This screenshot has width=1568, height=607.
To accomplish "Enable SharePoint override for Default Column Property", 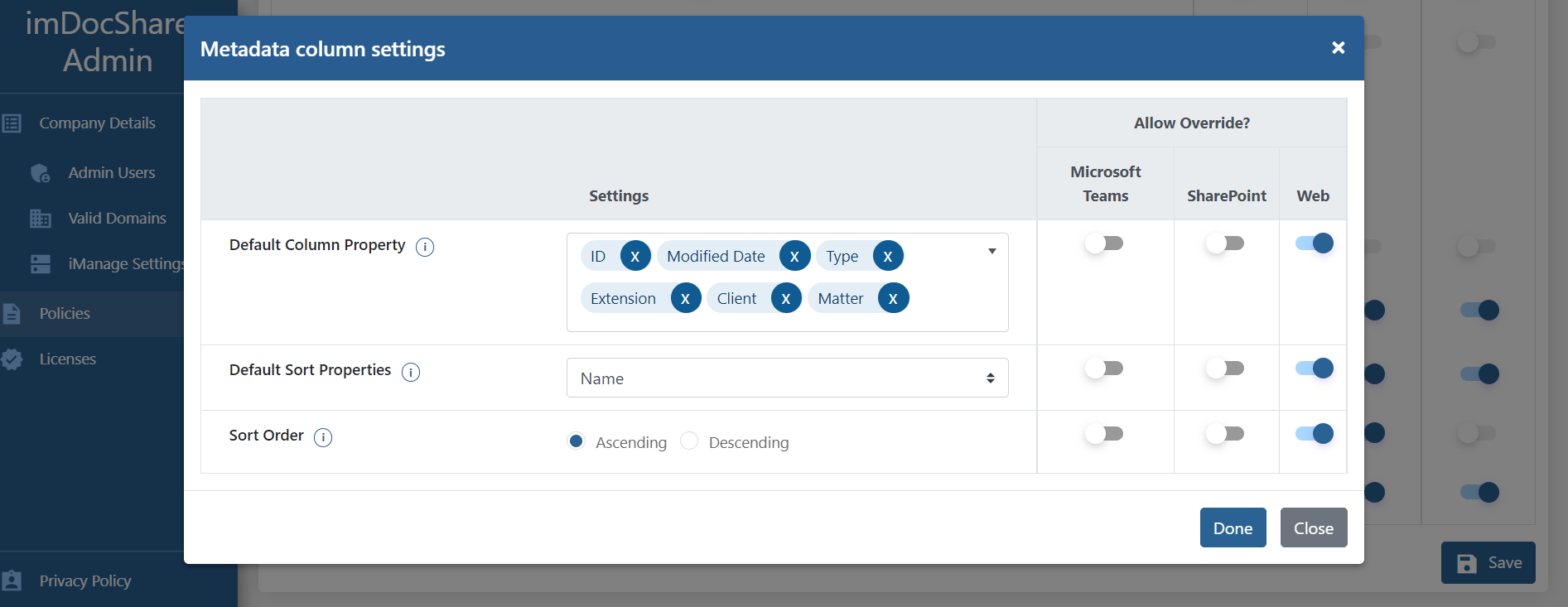I will (x=1225, y=243).
